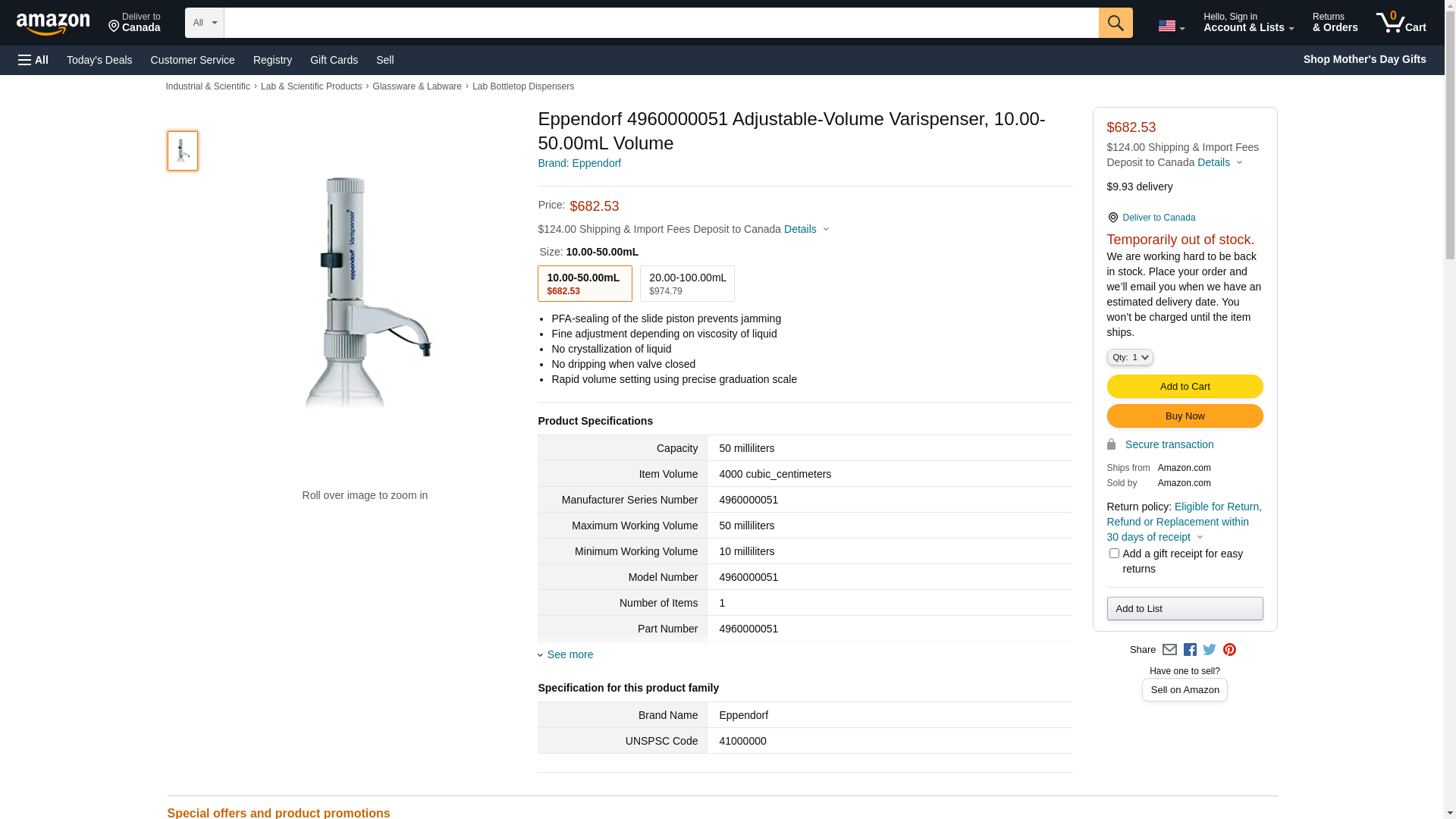Screen dimensions: 1456x819
Task: Click the Add to Cart button
Action: pos(1185,387)
